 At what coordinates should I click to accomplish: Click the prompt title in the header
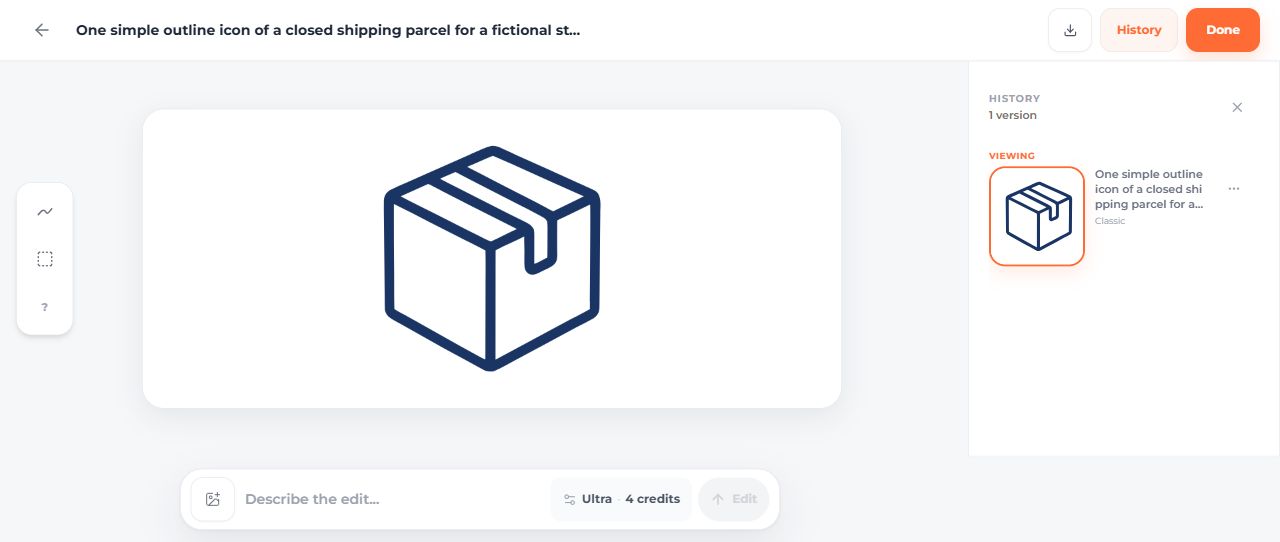click(x=328, y=30)
